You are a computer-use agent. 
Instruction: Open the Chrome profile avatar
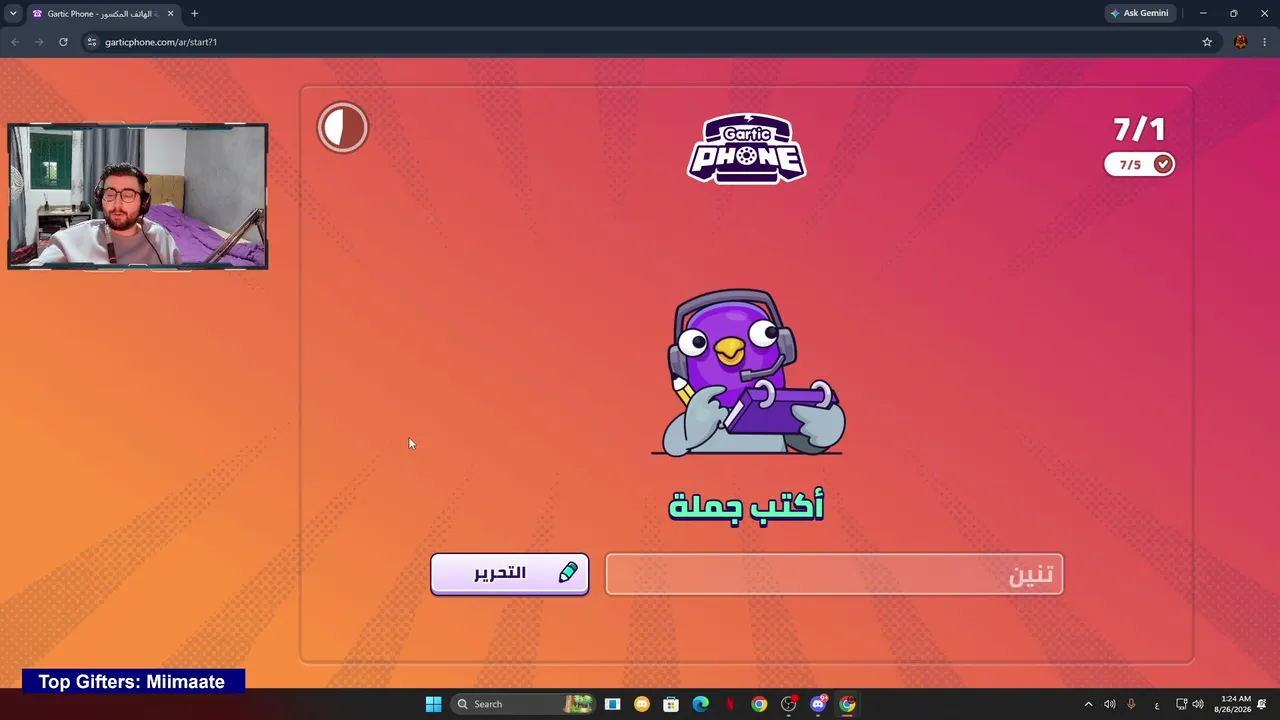click(1241, 42)
